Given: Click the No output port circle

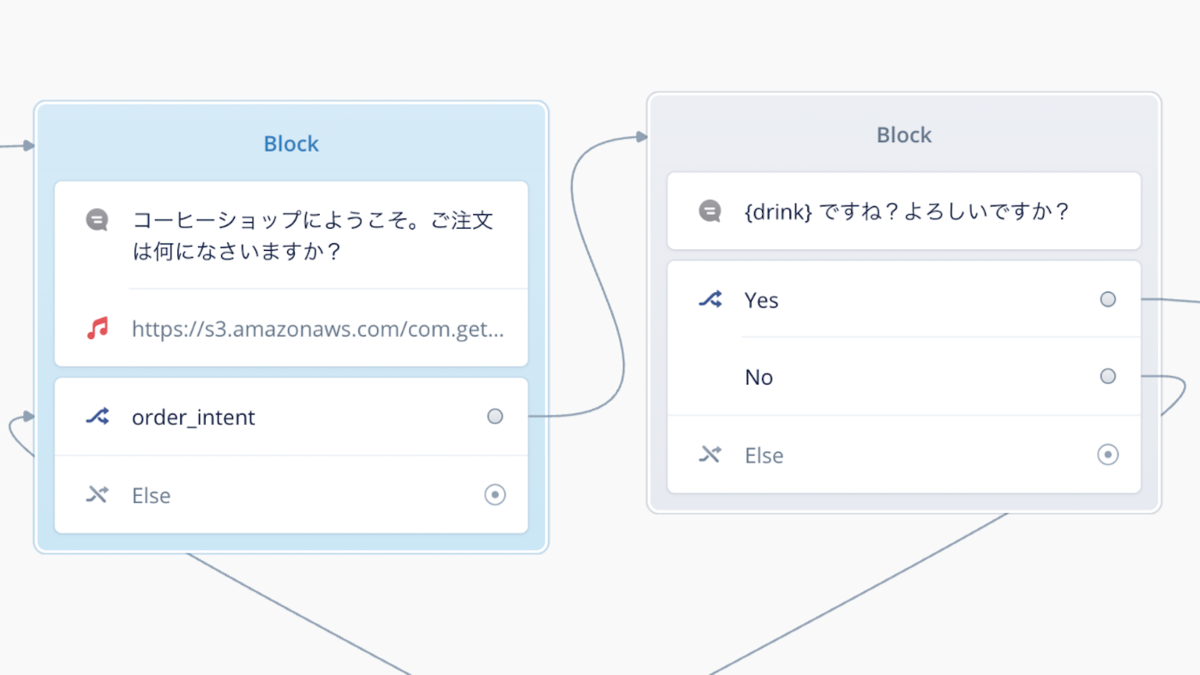Looking at the screenshot, I should click(x=1108, y=376).
